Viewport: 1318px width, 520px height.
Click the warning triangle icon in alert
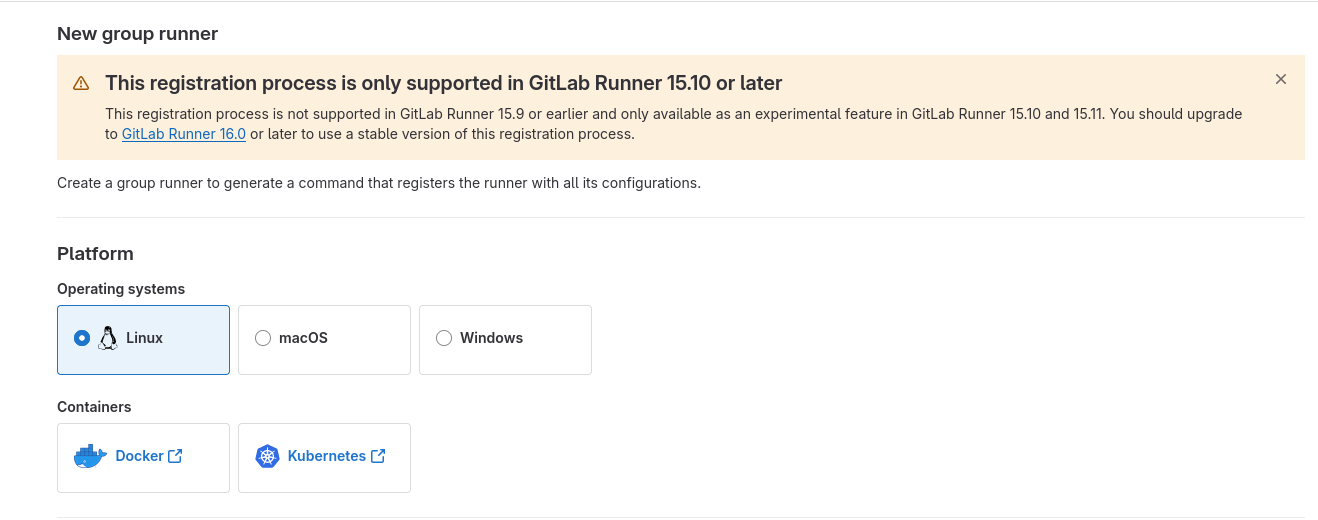pyautogui.click(x=81, y=83)
